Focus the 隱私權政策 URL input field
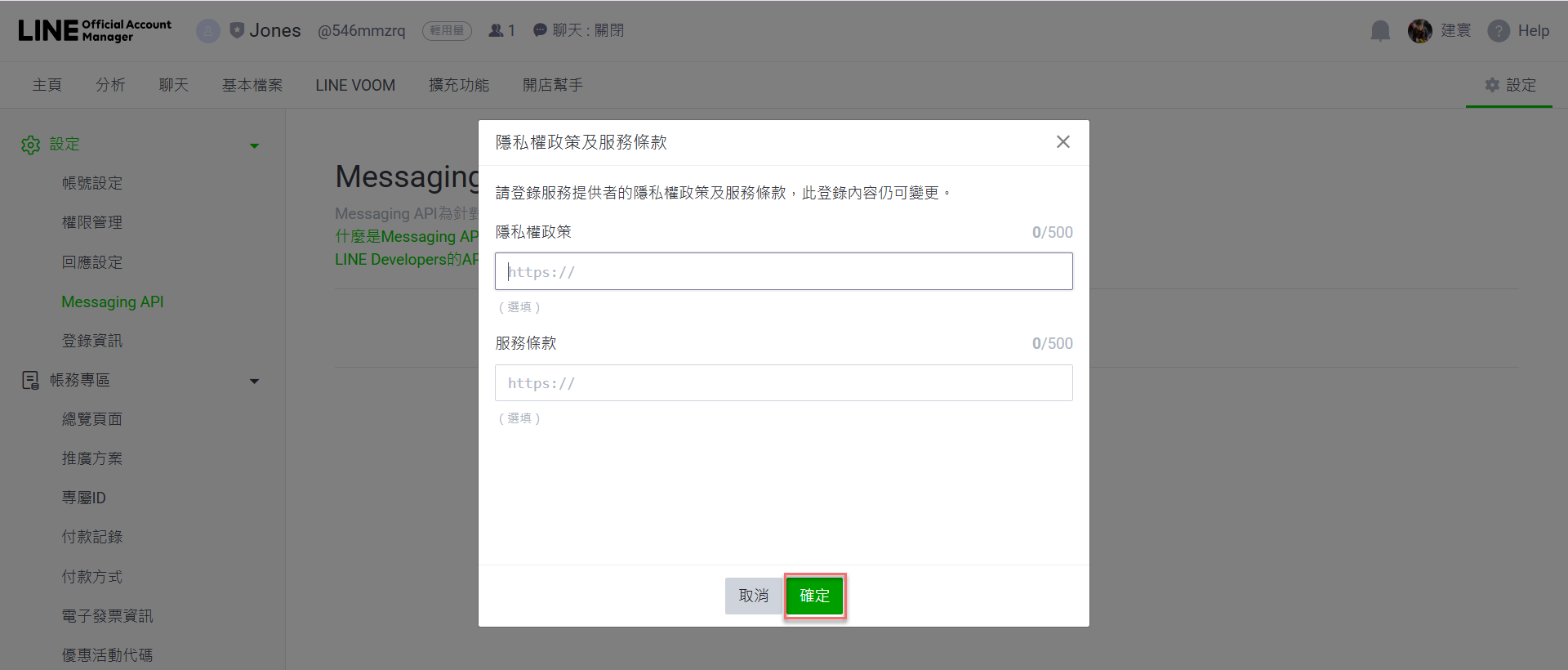 [x=784, y=271]
